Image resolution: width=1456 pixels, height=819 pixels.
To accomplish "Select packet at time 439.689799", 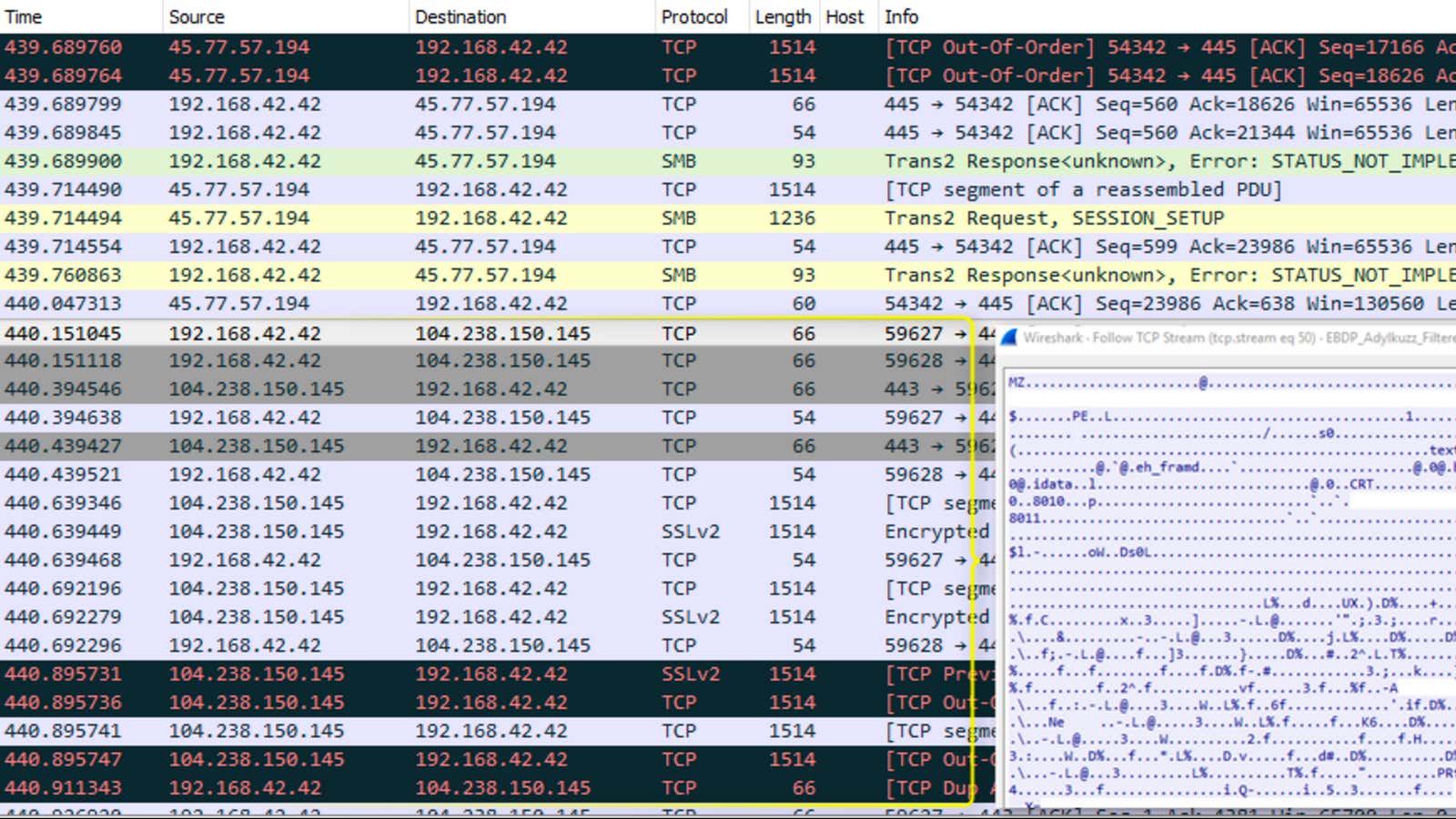I will click(728, 105).
